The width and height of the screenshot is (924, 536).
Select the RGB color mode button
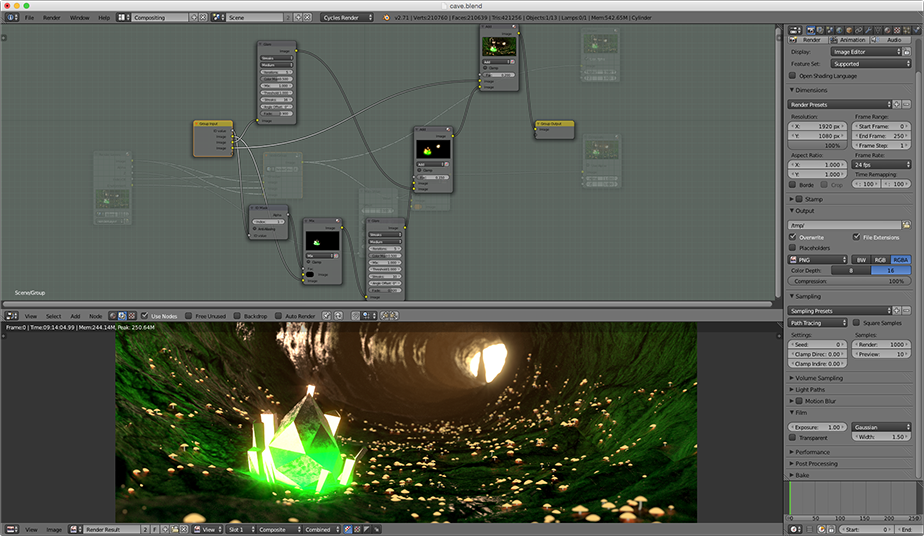click(881, 259)
